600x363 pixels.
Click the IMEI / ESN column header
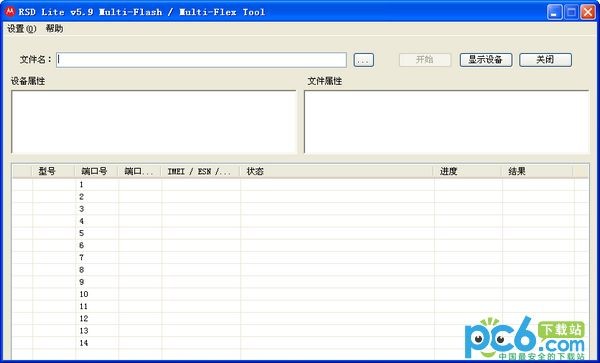coord(201,171)
